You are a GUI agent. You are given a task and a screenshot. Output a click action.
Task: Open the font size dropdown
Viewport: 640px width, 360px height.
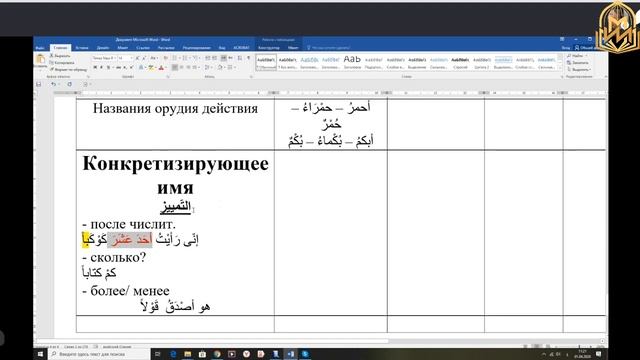pos(131,58)
